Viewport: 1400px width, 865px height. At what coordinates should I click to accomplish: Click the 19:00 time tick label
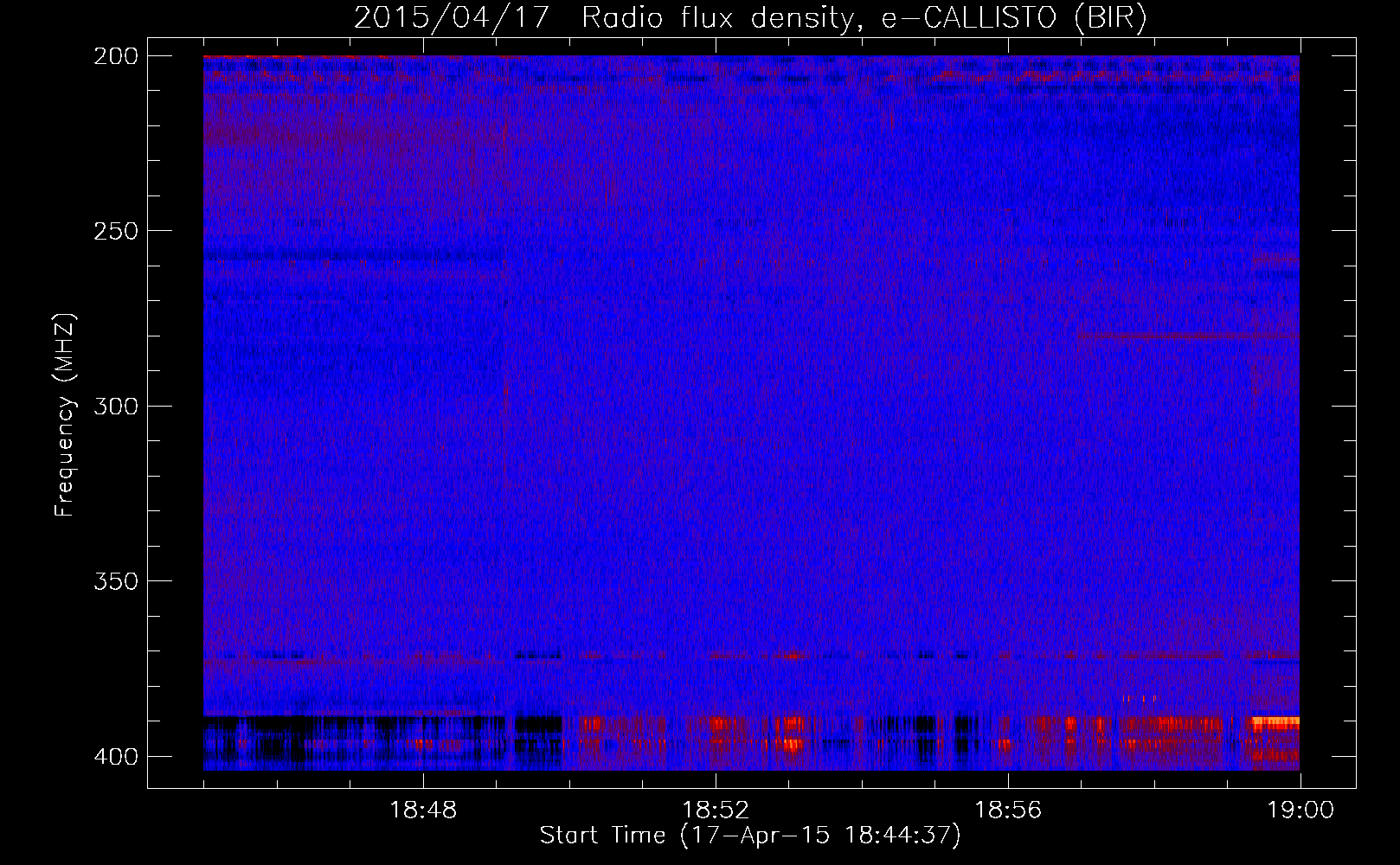tap(1300, 811)
